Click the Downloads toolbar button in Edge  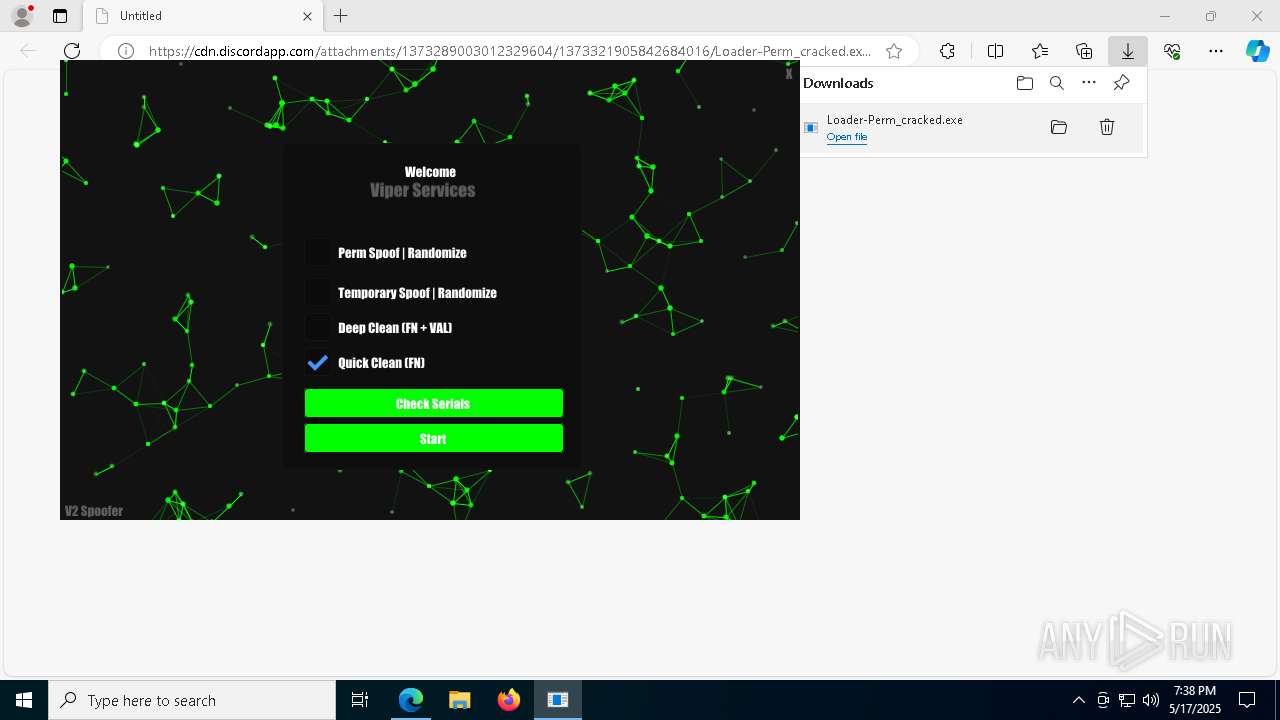pos(1128,51)
